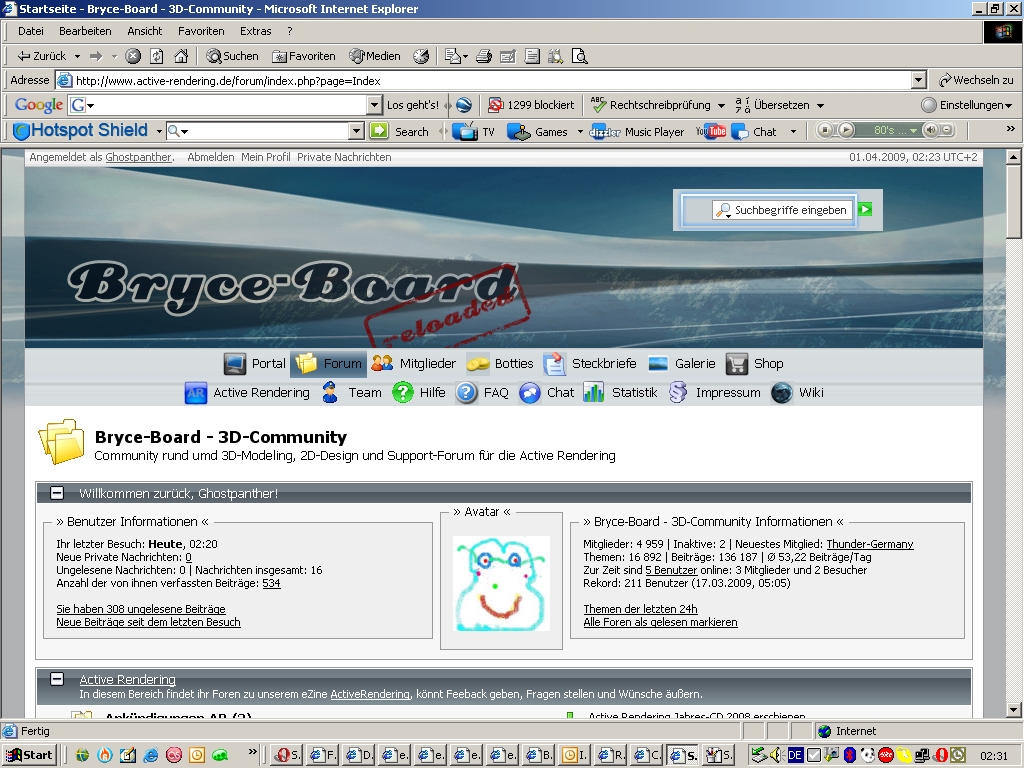Image resolution: width=1024 pixels, height=768 pixels.
Task: Click the History (Verlauf) icon
Action: [421, 56]
